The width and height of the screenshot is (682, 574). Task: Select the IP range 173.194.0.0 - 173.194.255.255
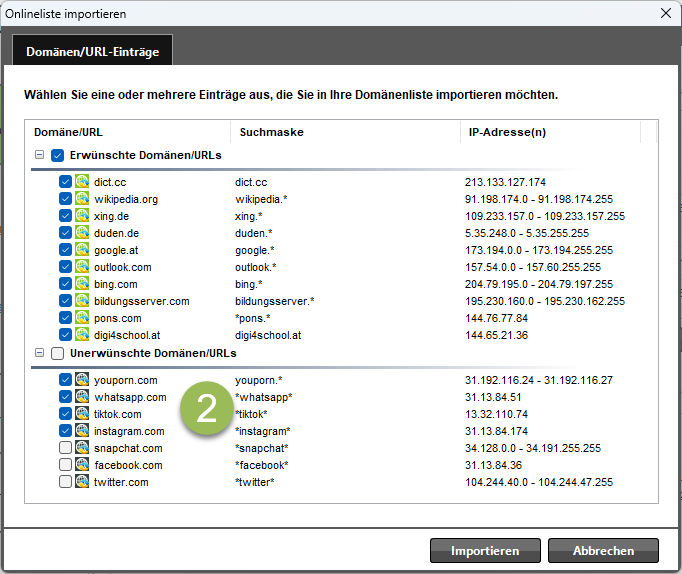539,250
